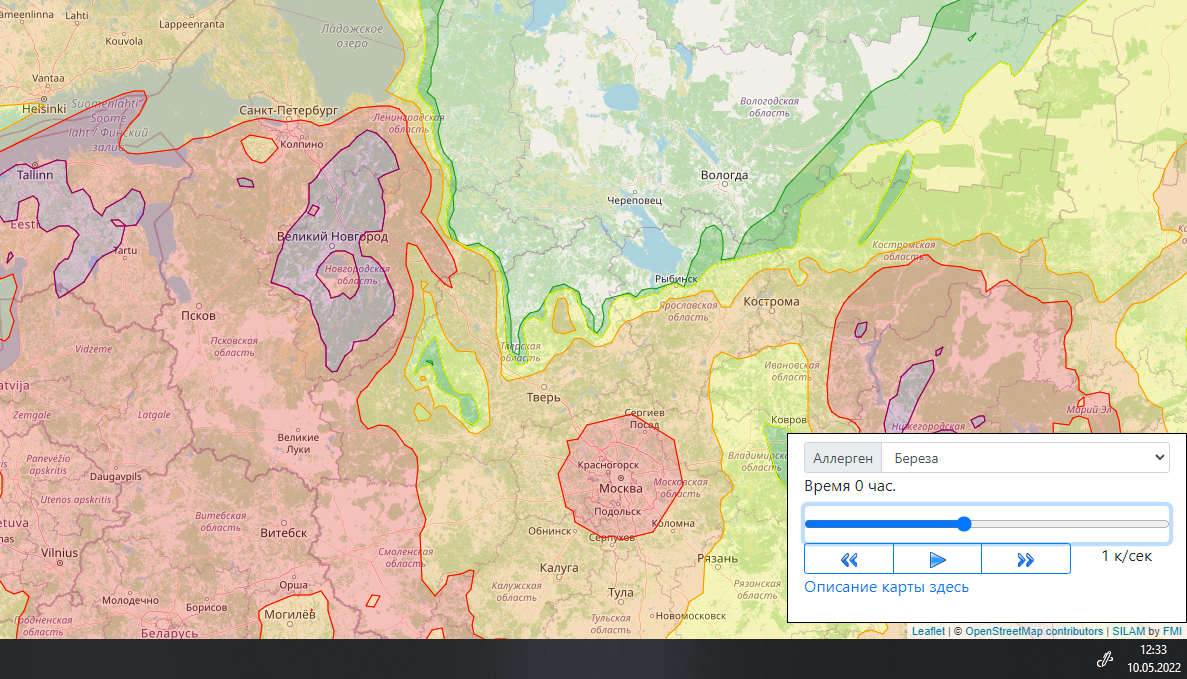Image resolution: width=1187 pixels, height=679 pixels.
Task: Open the SILAM attribution link
Action: [1129, 631]
